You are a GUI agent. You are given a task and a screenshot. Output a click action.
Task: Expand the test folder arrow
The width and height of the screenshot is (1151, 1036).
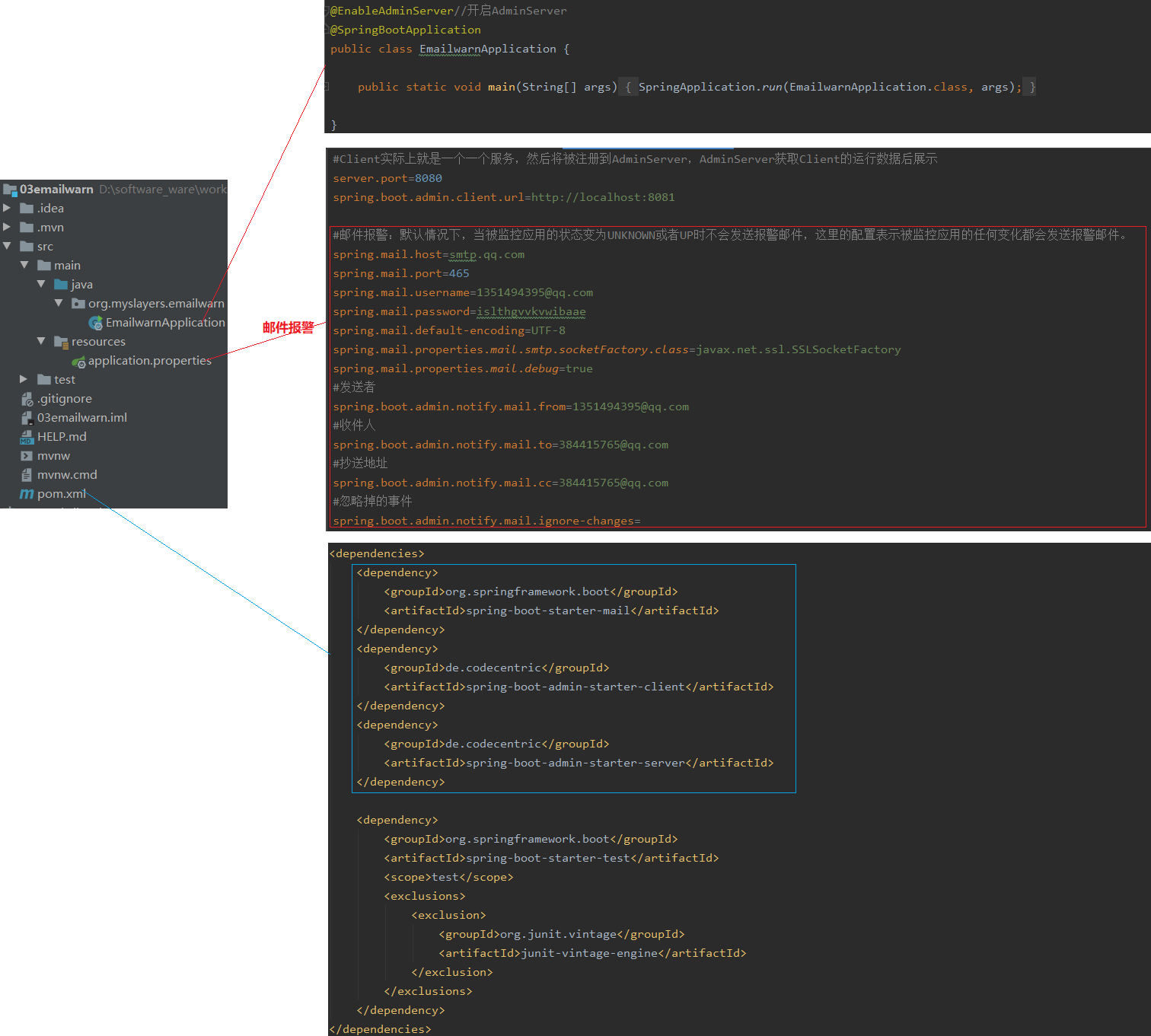[x=24, y=379]
